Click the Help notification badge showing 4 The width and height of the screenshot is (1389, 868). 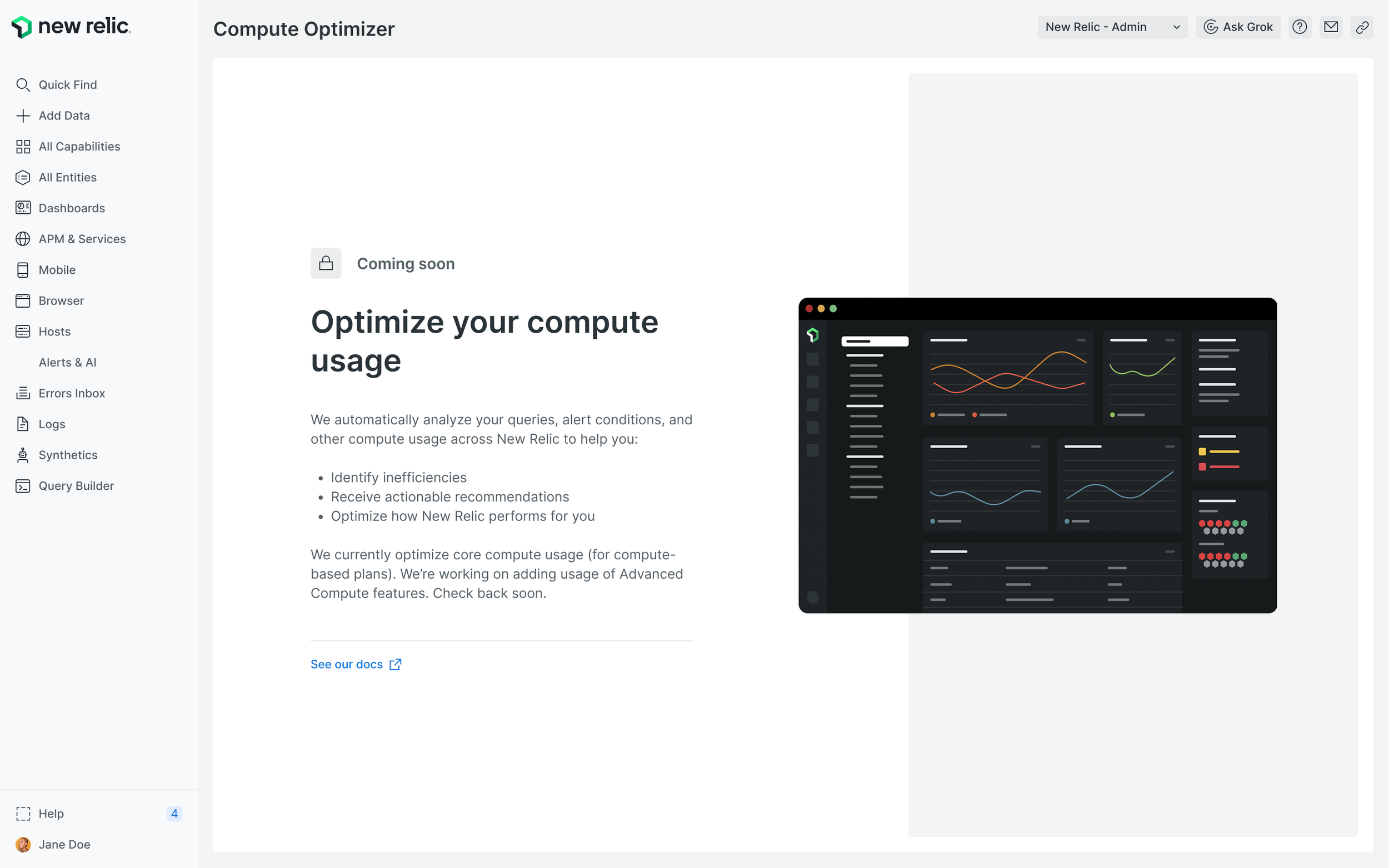pyautogui.click(x=174, y=814)
